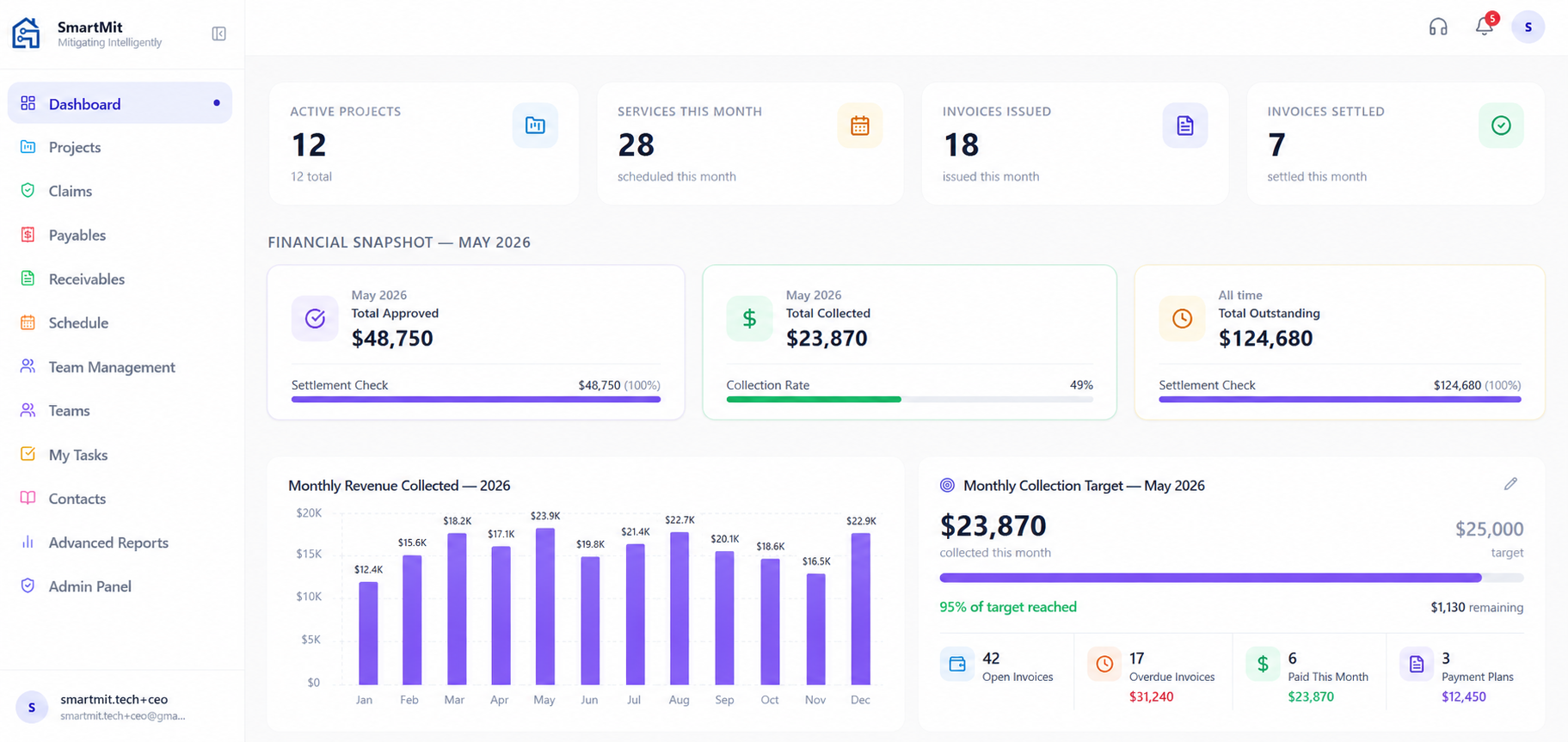Click the $124,680 Total Outstanding value
1568x742 pixels.
1265,338
